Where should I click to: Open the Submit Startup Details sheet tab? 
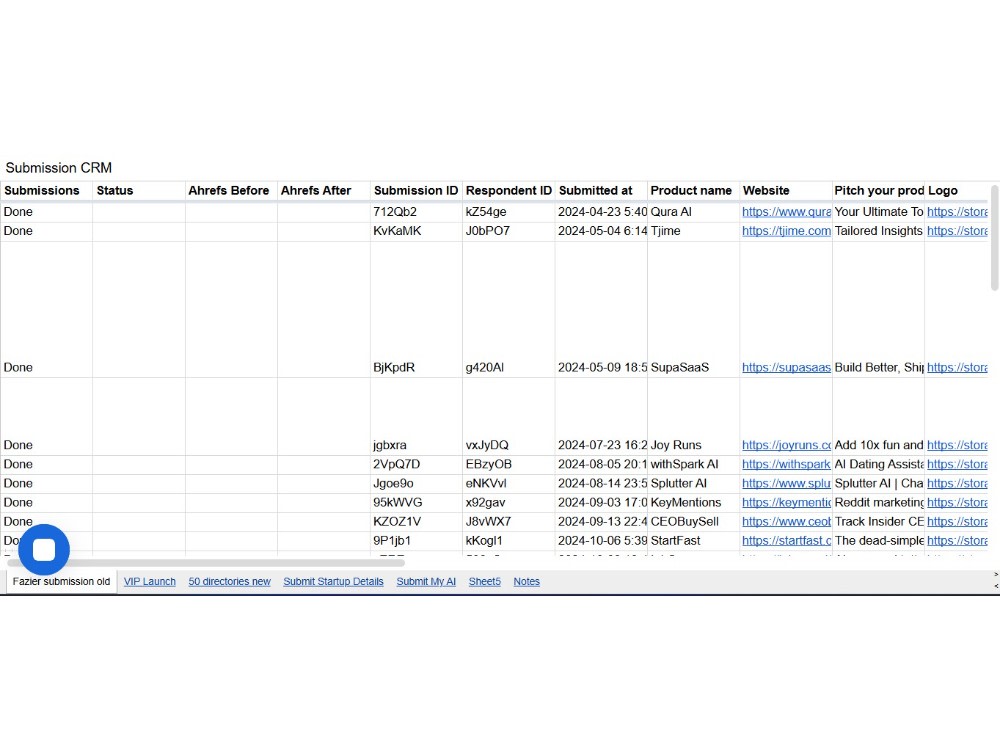tap(334, 582)
